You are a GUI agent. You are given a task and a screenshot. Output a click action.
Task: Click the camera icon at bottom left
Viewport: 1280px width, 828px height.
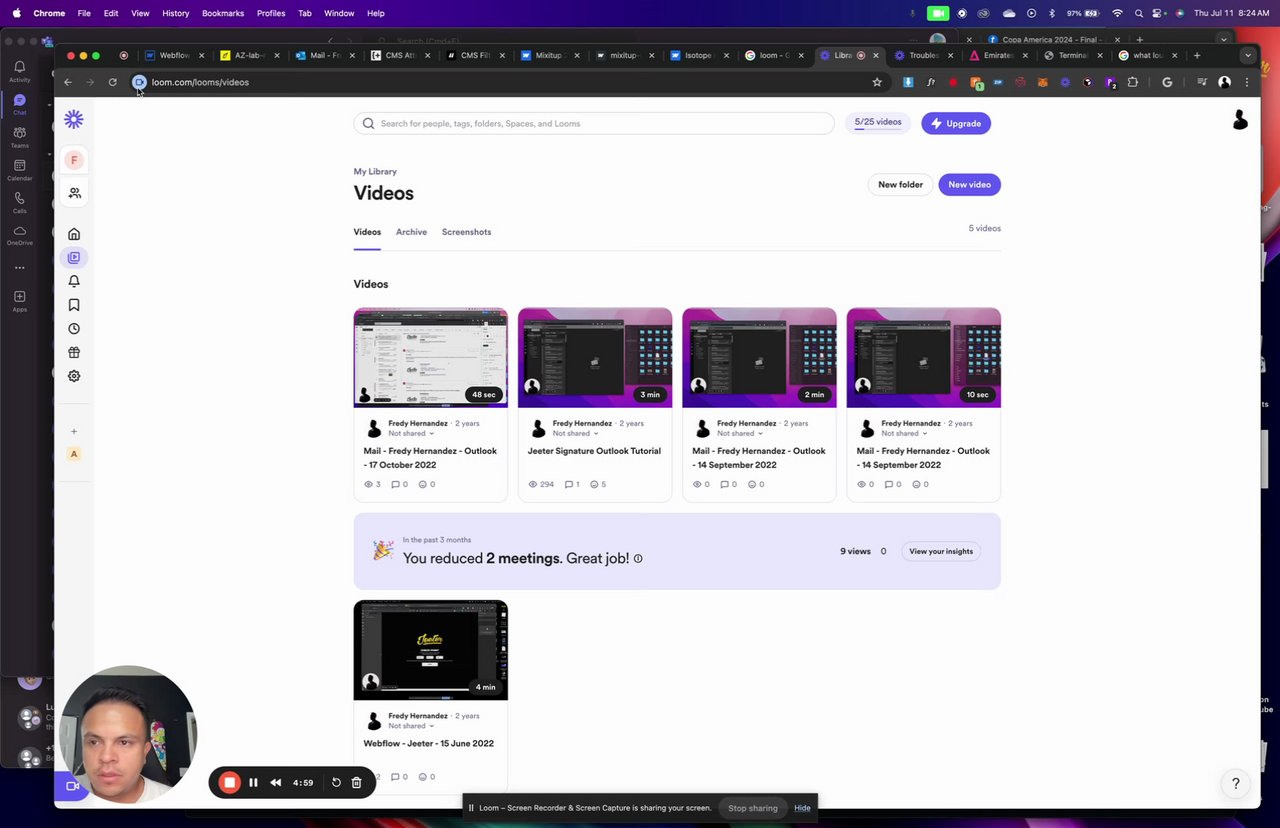pos(72,786)
